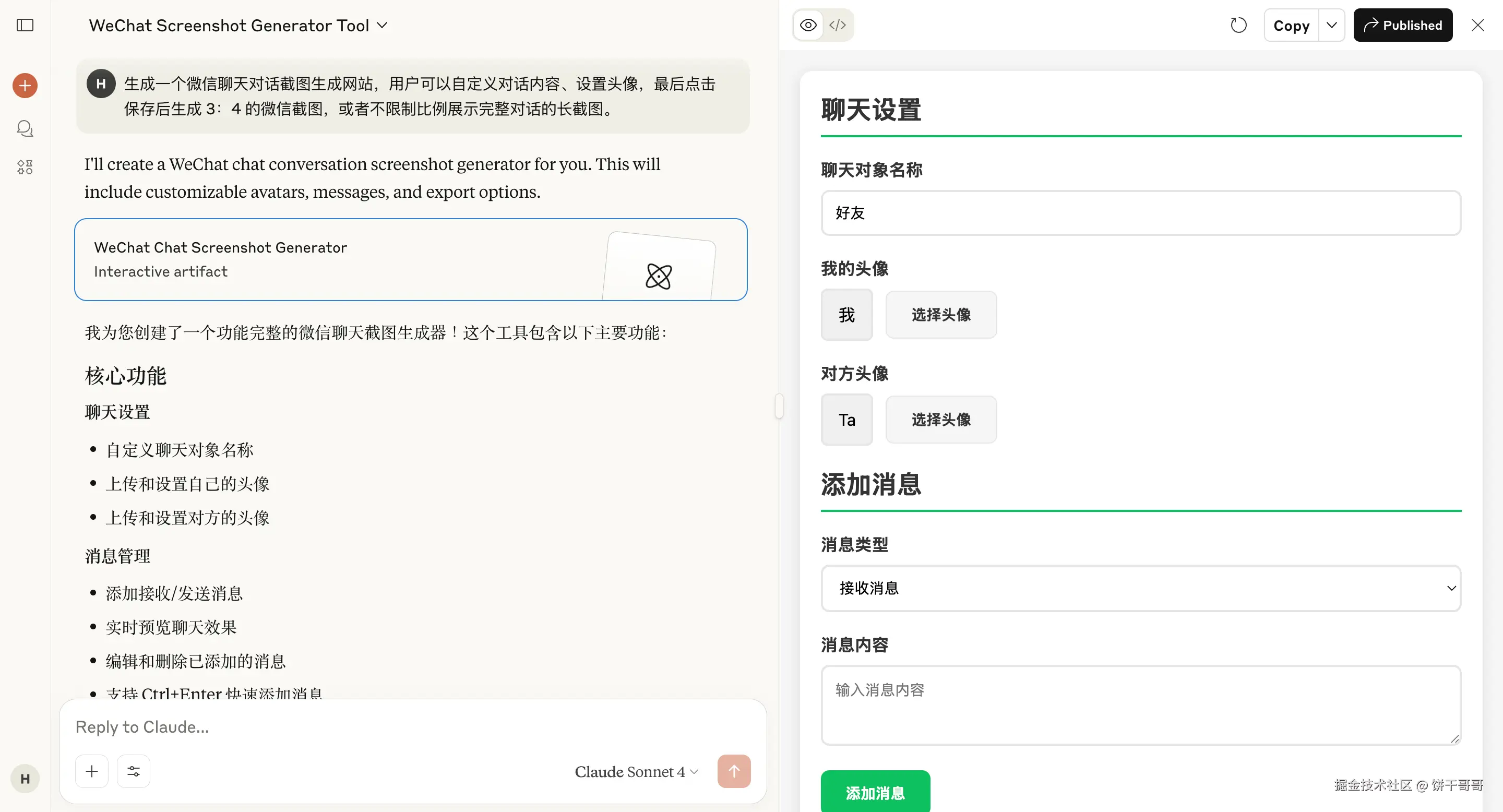Open the artifacts gallery icon

tap(25, 168)
